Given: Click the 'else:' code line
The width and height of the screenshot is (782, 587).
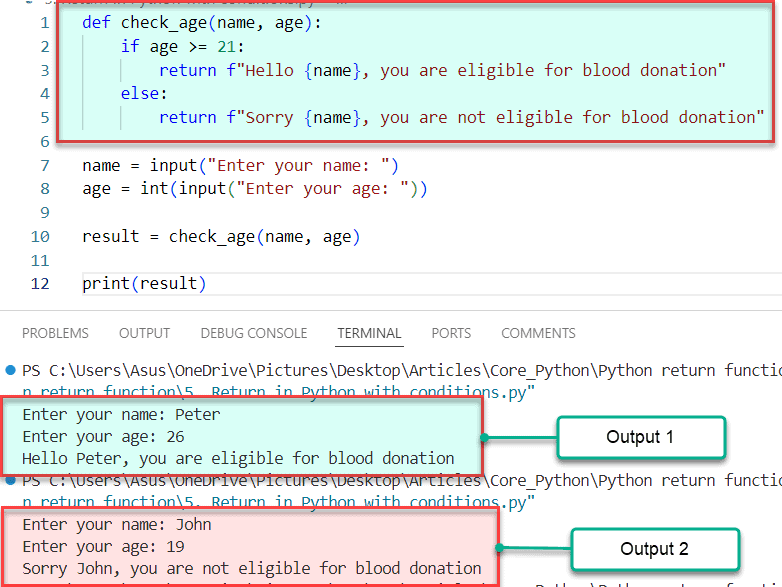Looking at the screenshot, I should coord(144,94).
